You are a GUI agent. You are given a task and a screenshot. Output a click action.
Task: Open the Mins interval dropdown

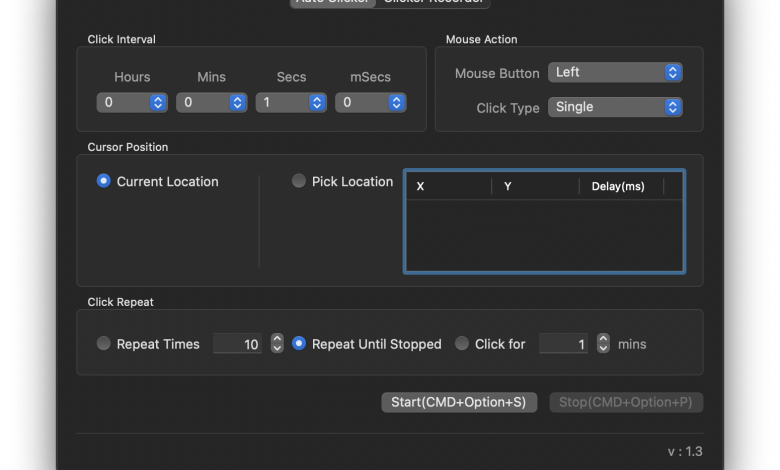click(211, 102)
